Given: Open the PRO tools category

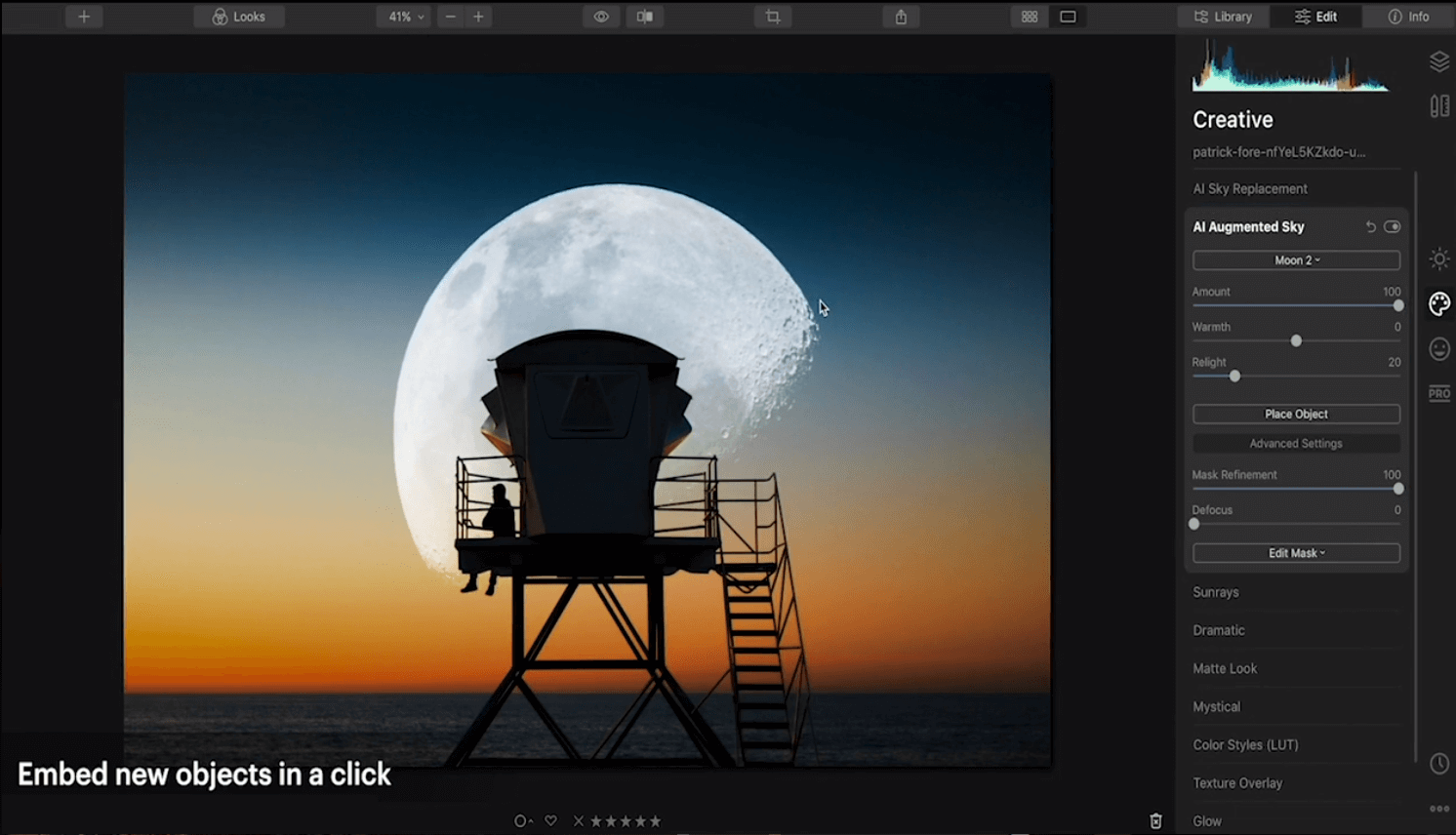Looking at the screenshot, I should click(1439, 393).
